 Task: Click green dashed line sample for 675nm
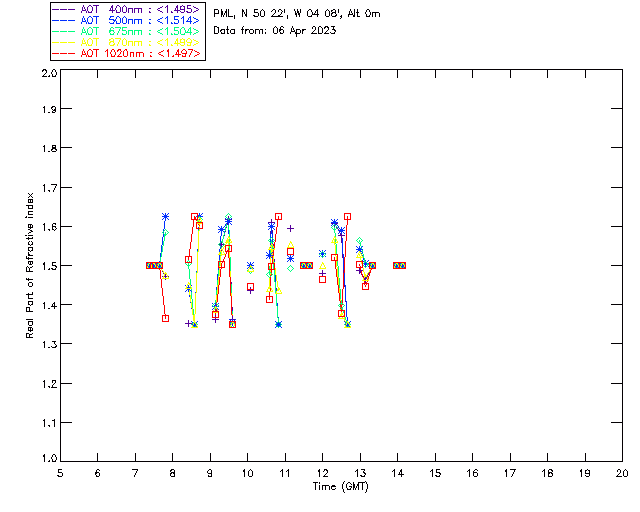[x=64, y=31]
